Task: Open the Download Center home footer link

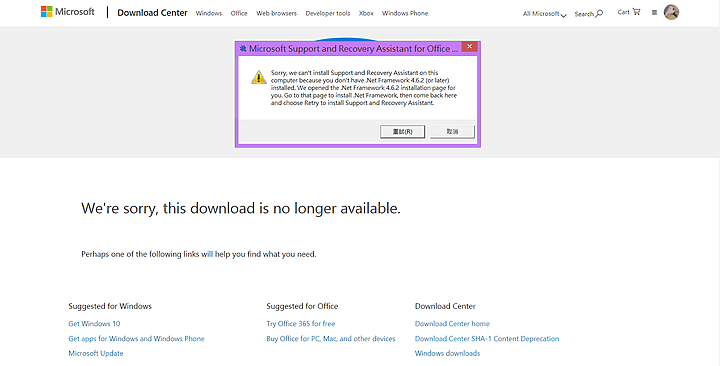Action: (x=452, y=324)
